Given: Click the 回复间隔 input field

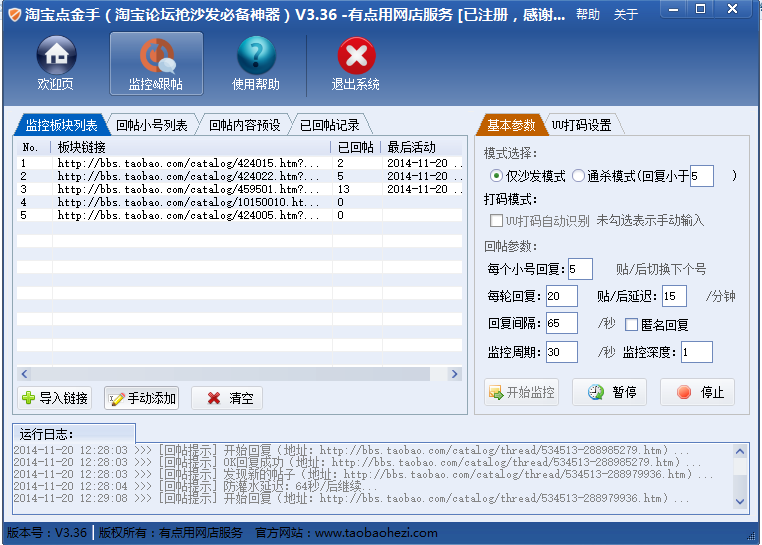Looking at the screenshot, I should coord(562,323).
